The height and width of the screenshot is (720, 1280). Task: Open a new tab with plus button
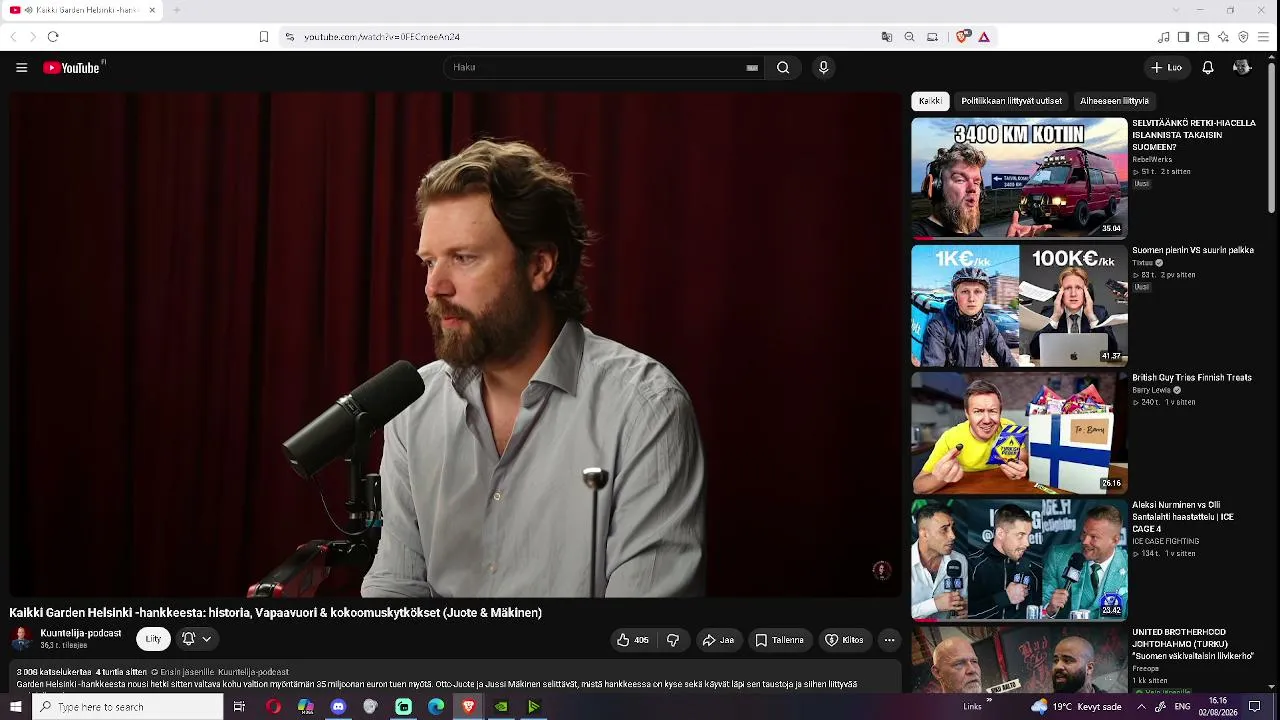click(x=176, y=10)
